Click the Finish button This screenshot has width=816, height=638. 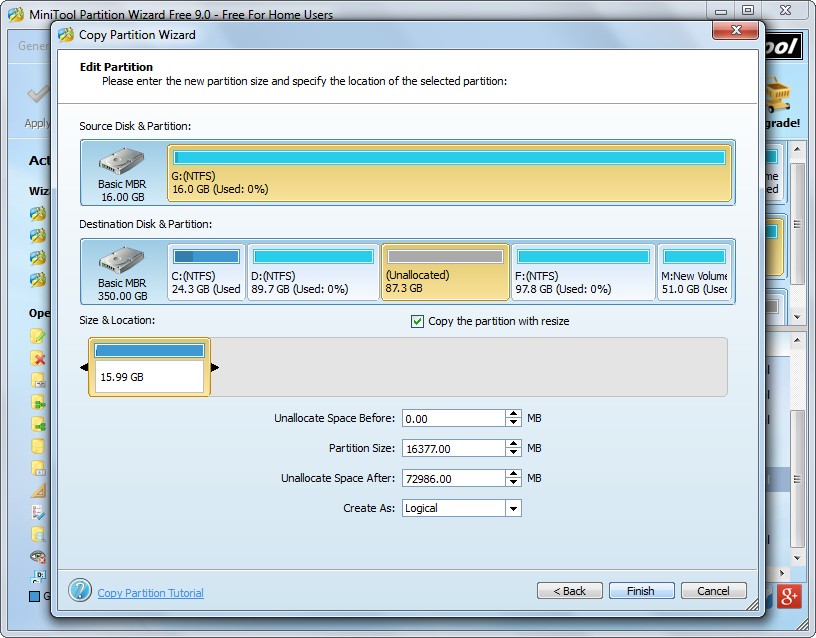pyautogui.click(x=641, y=591)
